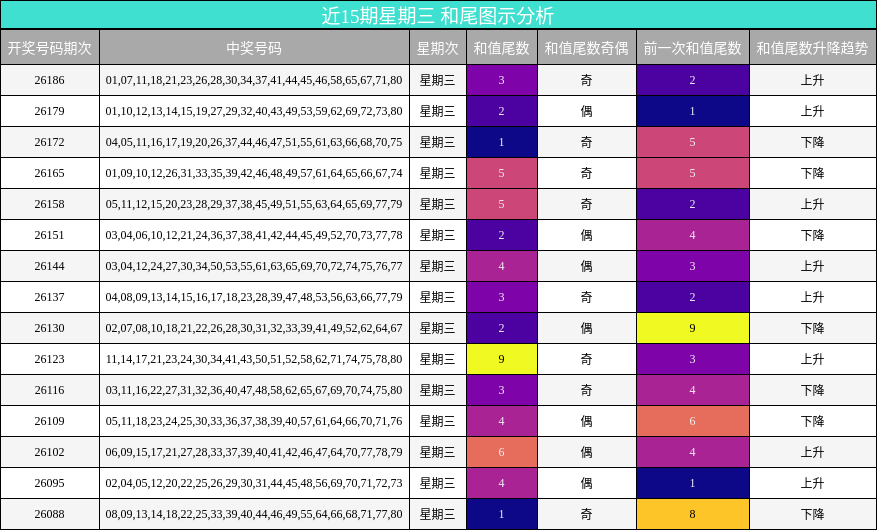Select issue number 26095
Screen dimensions: 877x530
point(50,483)
